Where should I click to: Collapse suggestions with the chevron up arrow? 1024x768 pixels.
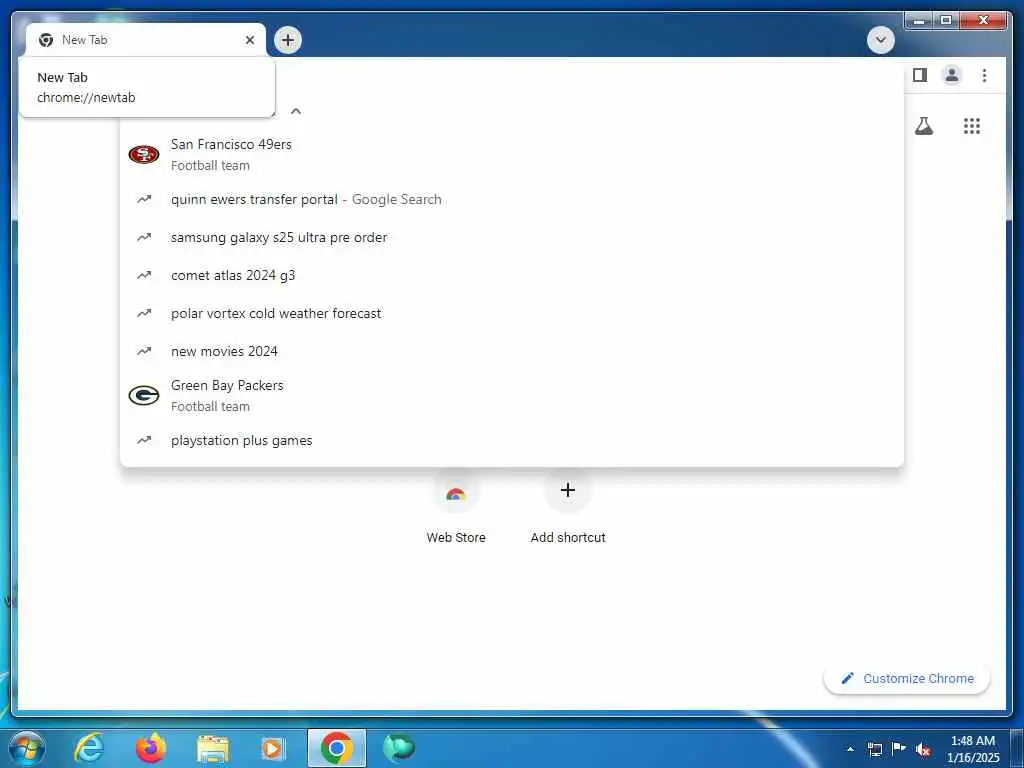[296, 111]
